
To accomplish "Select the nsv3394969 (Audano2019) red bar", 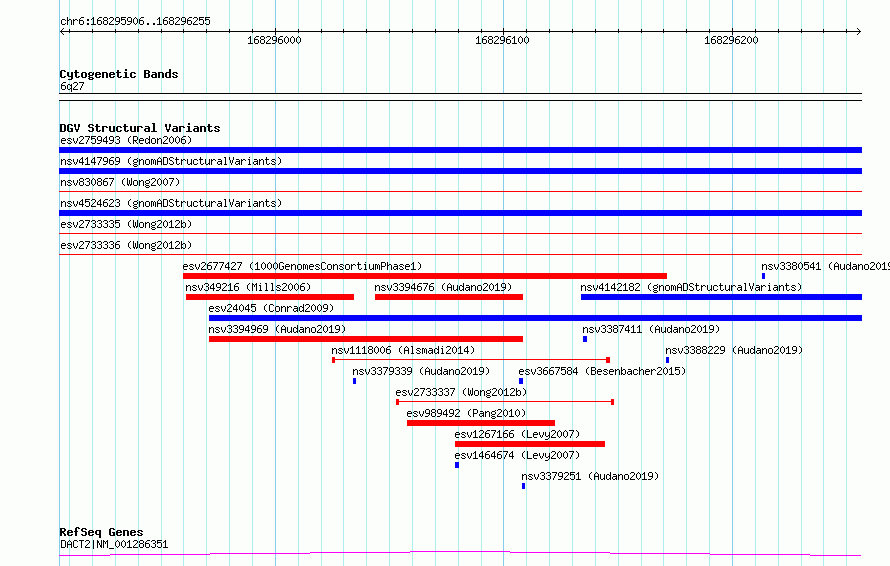I will pyautogui.click(x=366, y=339).
